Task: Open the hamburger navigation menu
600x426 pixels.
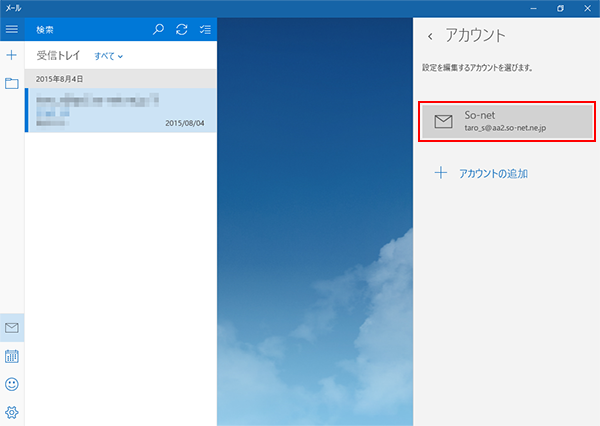Action: pos(12,30)
